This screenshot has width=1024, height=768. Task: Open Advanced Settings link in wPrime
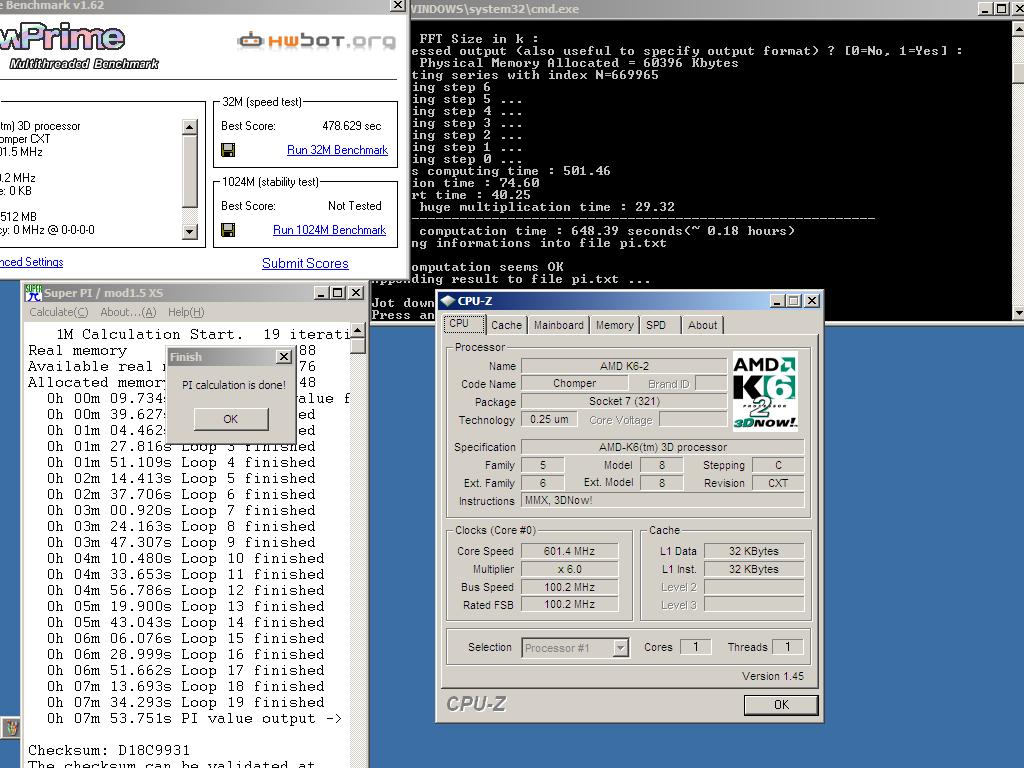click(31, 262)
